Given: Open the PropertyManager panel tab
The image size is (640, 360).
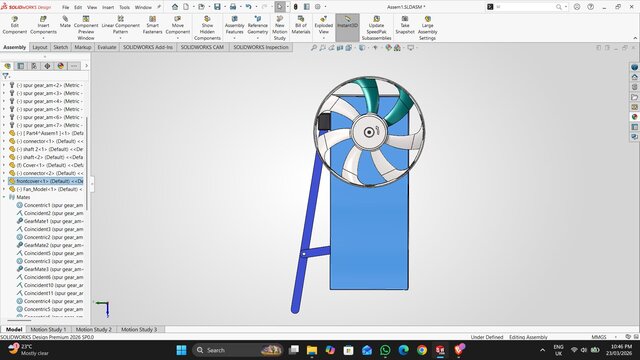Looking at the screenshot, I should tap(21, 66).
